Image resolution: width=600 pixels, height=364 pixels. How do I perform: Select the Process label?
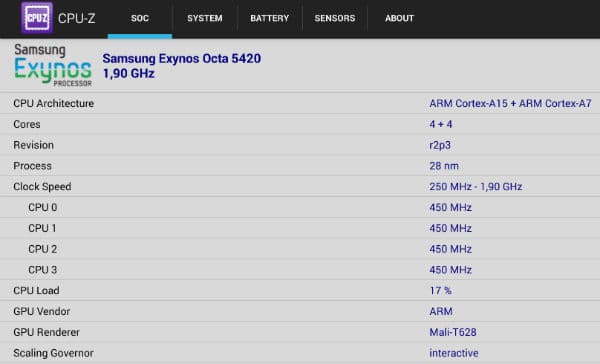pyautogui.click(x=33, y=166)
